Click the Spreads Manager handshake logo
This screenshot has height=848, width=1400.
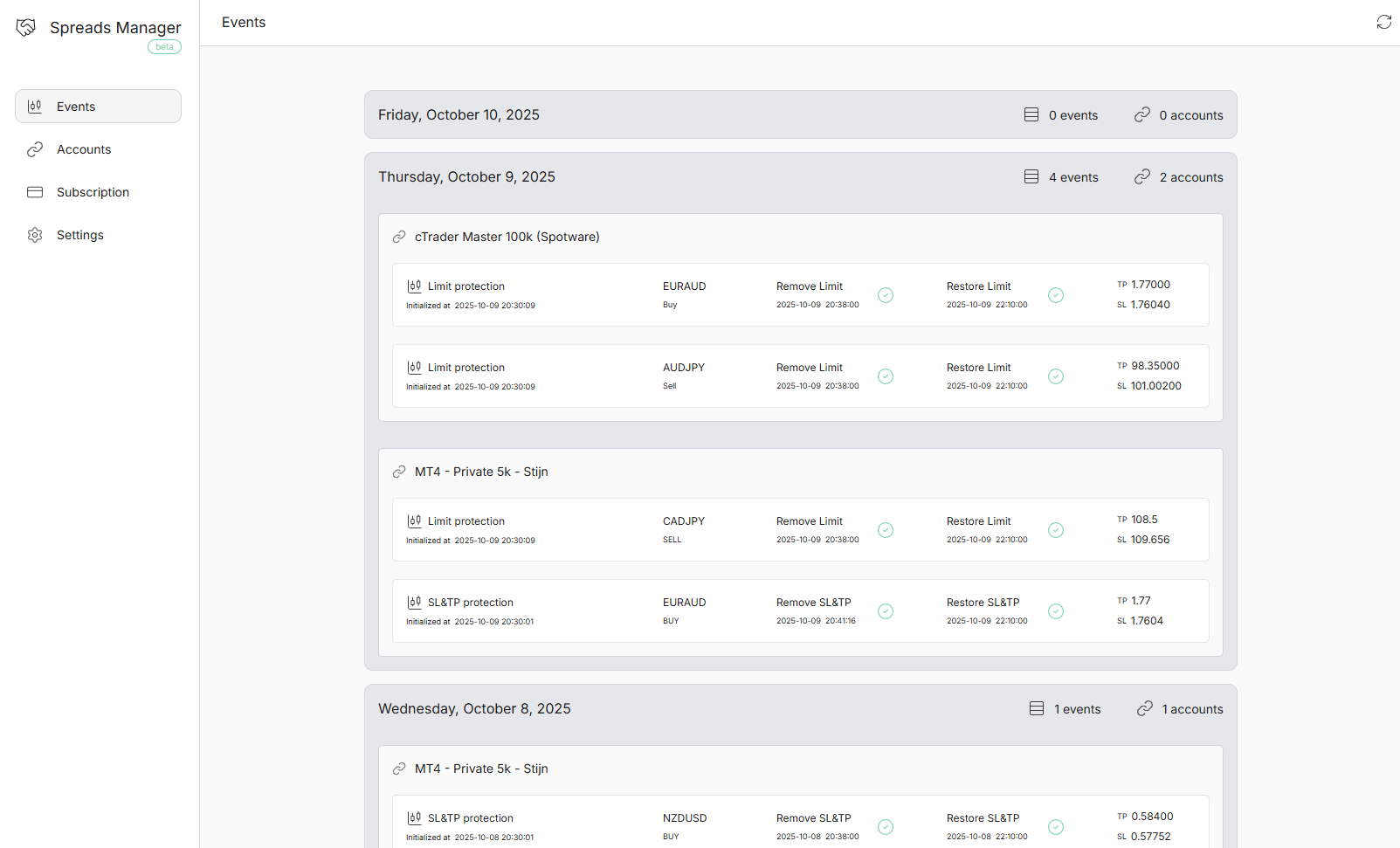[26, 28]
